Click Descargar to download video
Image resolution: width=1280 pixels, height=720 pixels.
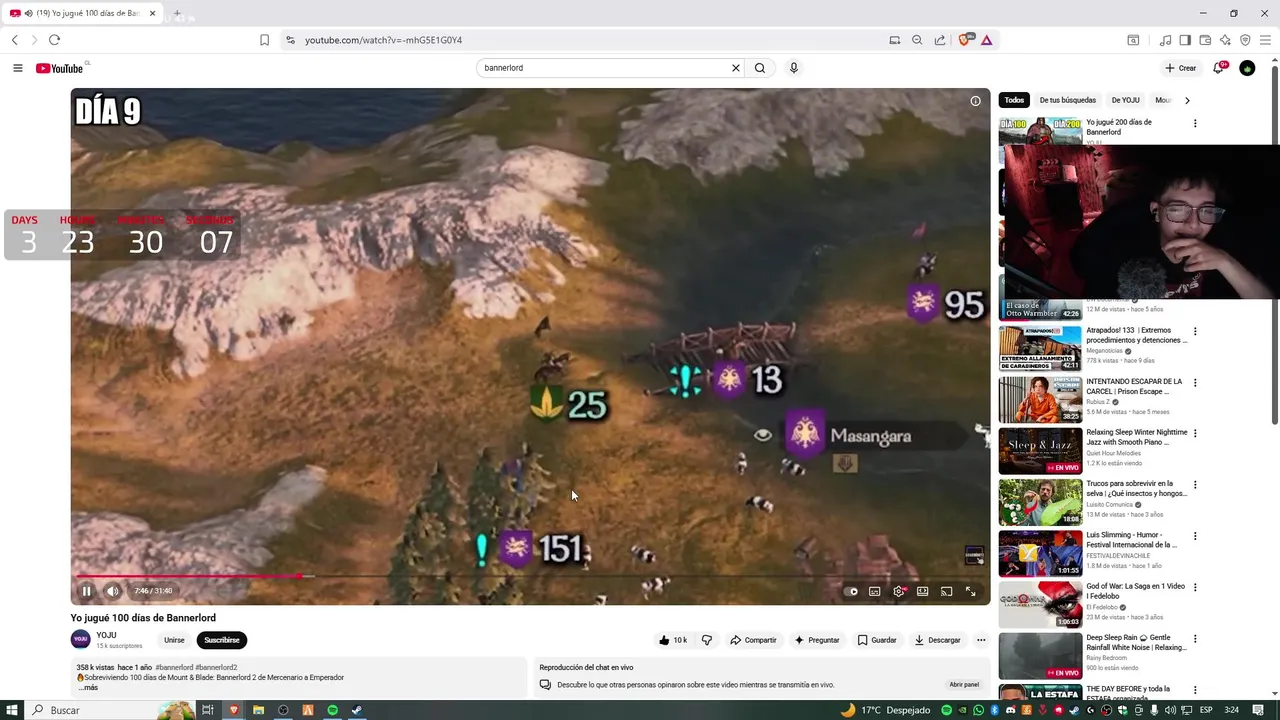[x=937, y=640]
